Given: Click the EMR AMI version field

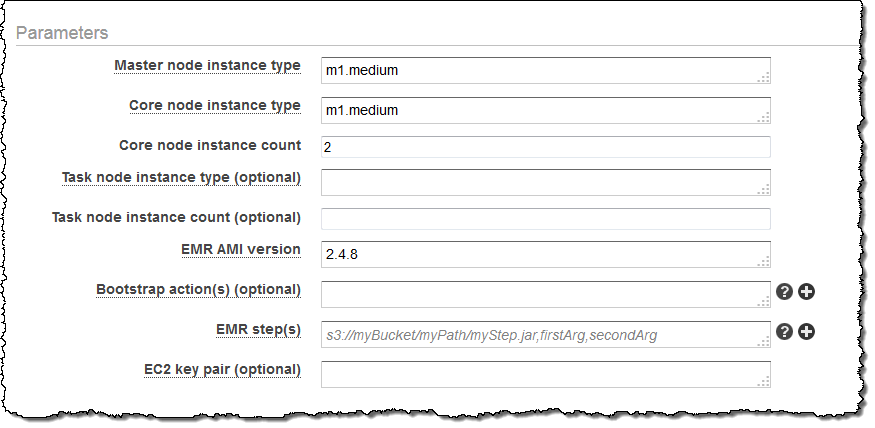Looking at the screenshot, I should (545, 254).
